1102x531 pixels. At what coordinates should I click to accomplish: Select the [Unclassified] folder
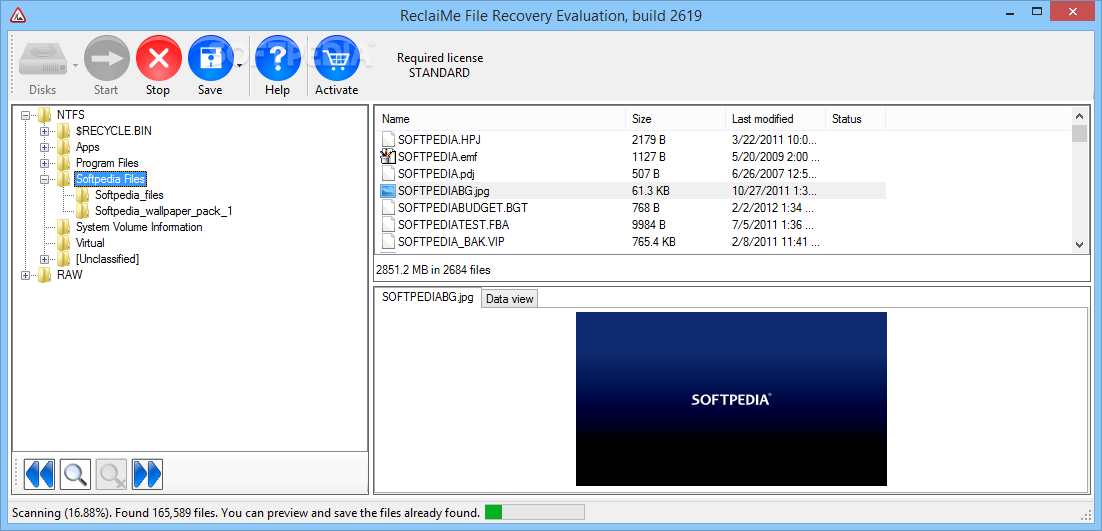point(108,259)
